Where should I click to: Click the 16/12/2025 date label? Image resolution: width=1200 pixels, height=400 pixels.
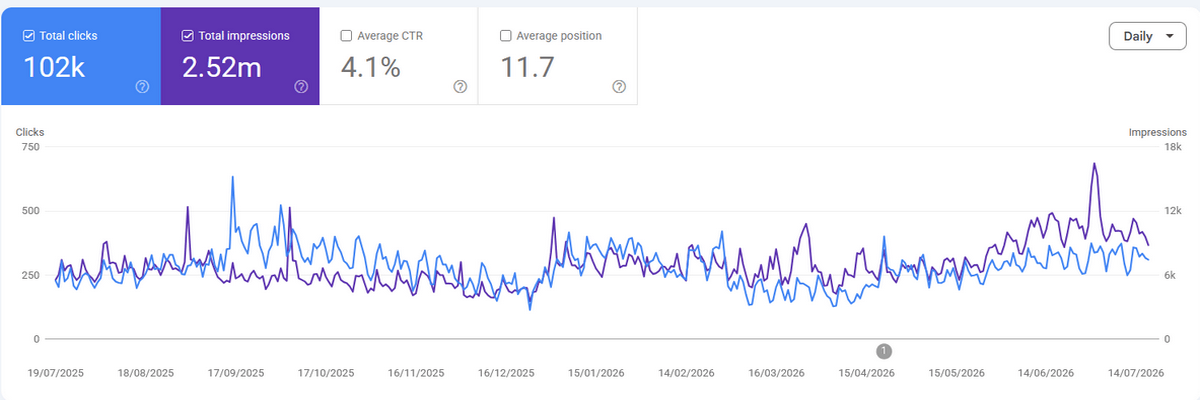(x=506, y=372)
